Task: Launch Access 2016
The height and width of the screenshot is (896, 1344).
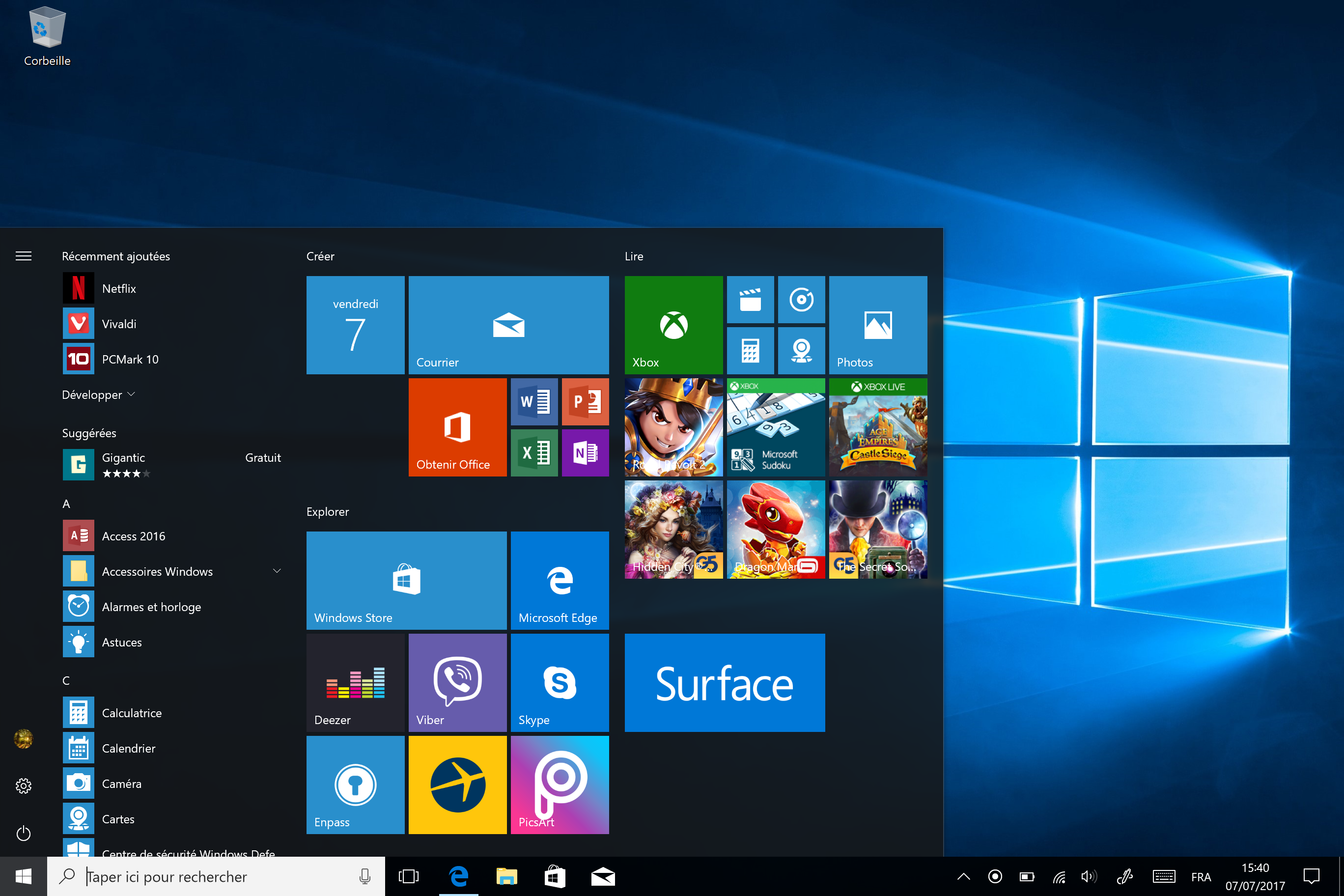Action: (171, 536)
